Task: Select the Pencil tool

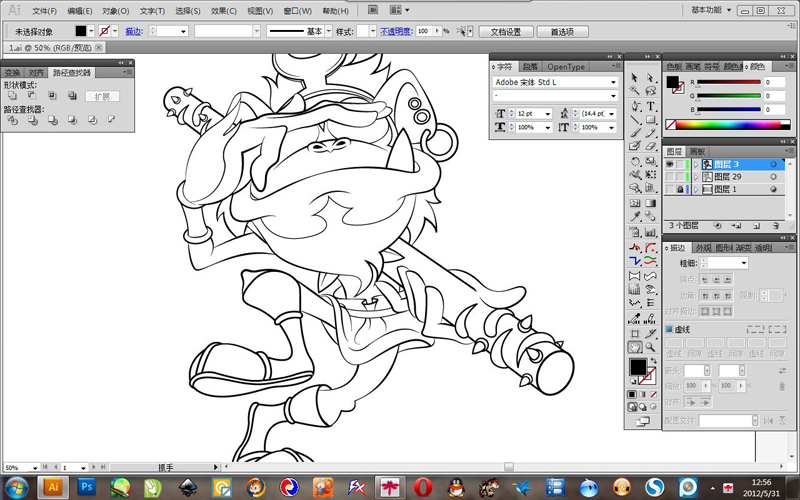Action: click(651, 133)
